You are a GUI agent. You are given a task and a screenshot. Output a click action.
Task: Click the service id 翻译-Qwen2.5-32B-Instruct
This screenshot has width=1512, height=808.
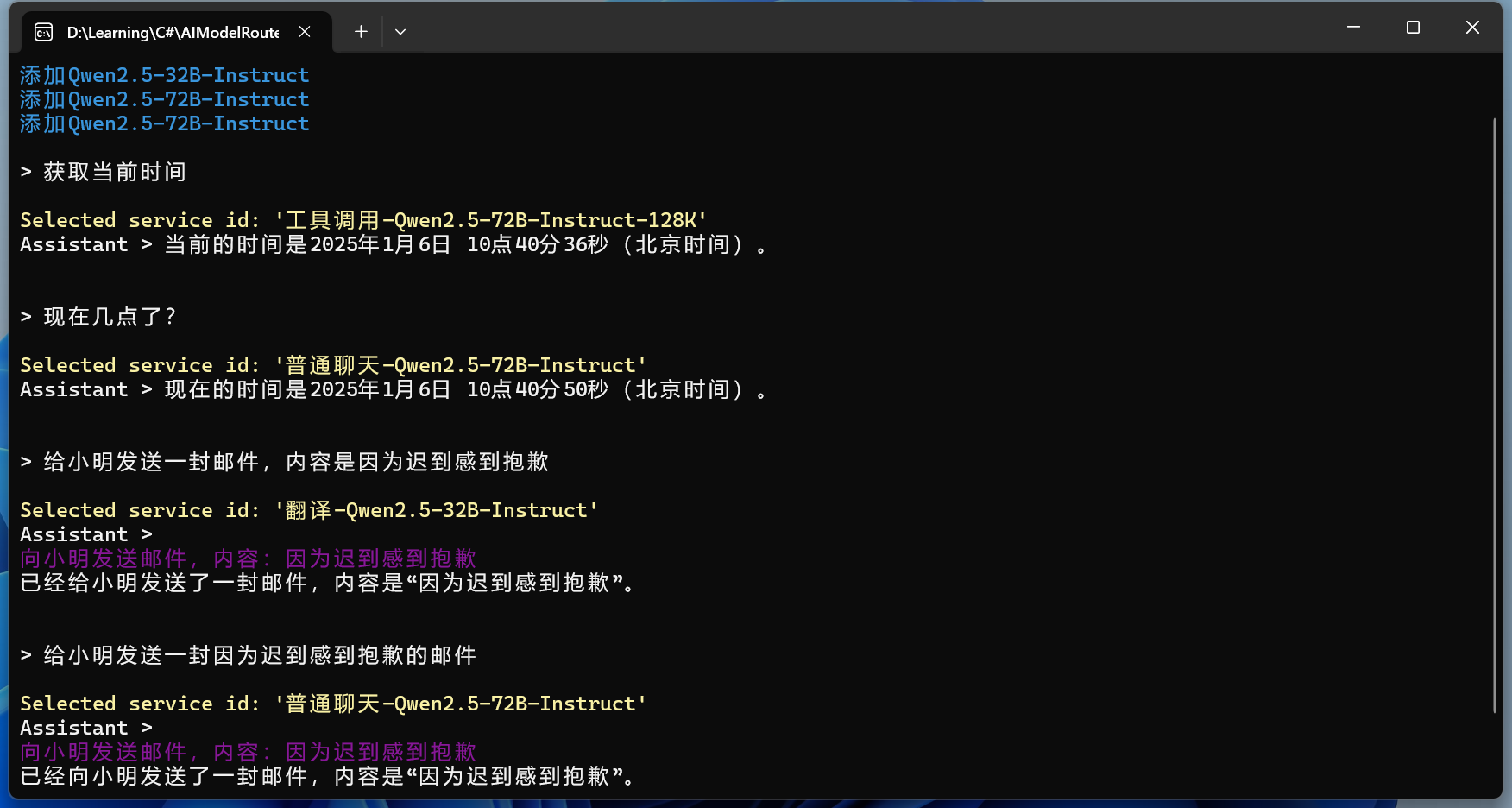click(x=436, y=511)
